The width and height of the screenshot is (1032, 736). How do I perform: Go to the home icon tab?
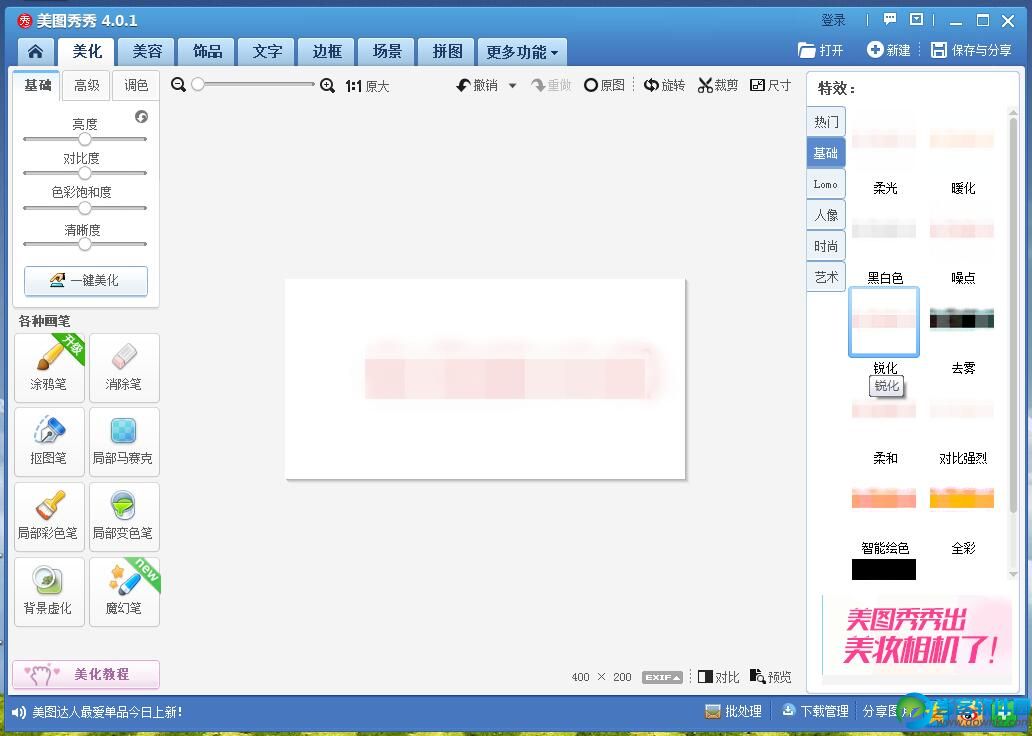click(x=36, y=51)
